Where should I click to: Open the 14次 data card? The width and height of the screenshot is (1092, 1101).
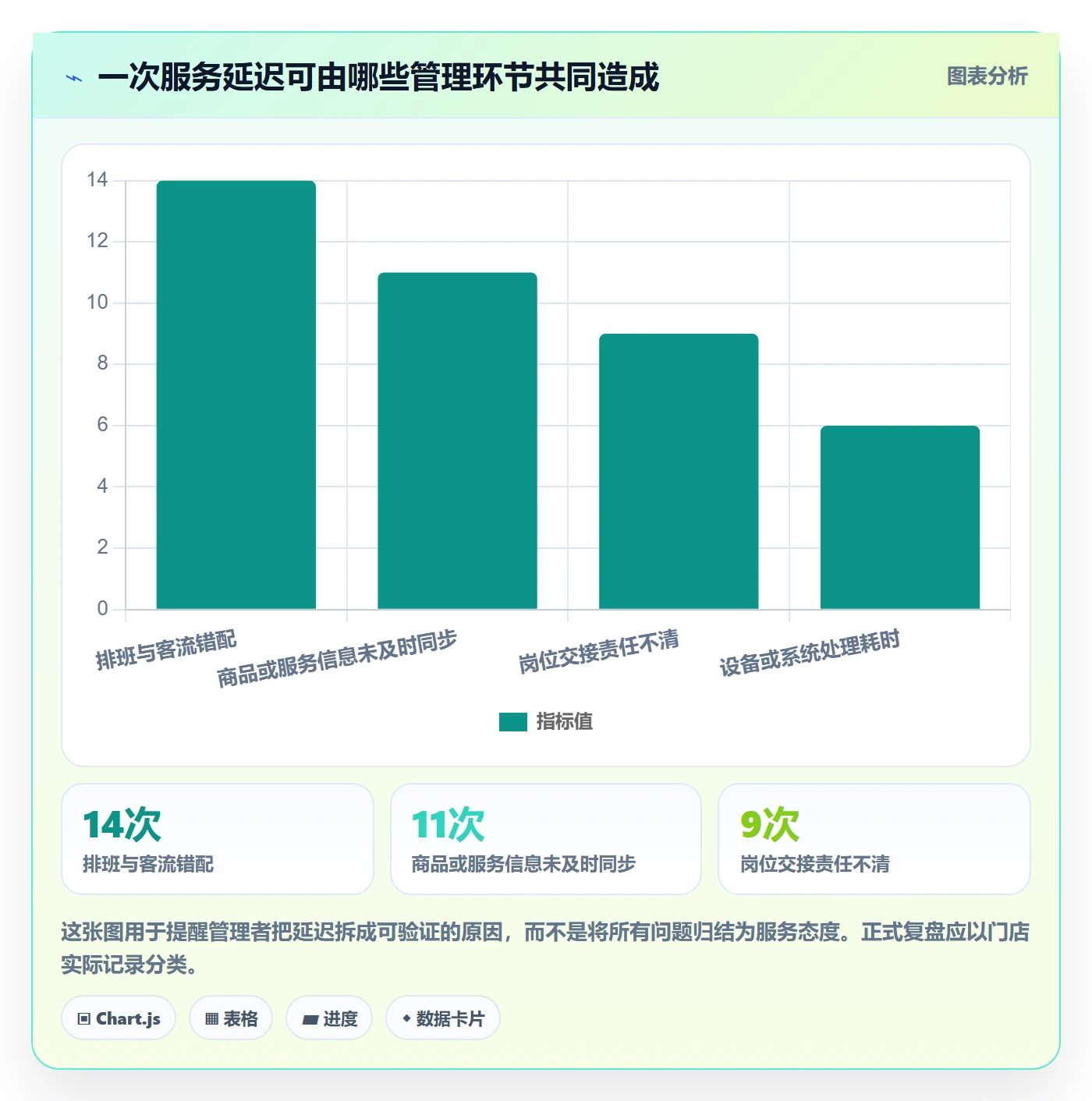(x=218, y=839)
